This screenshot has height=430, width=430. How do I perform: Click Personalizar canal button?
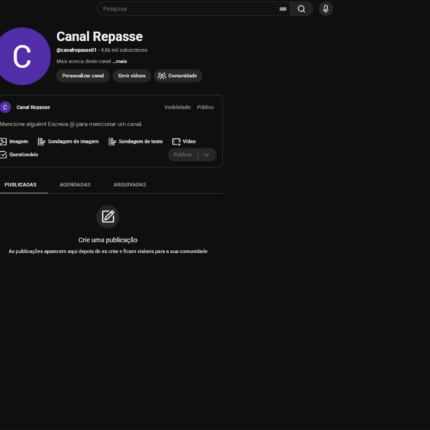pos(83,76)
